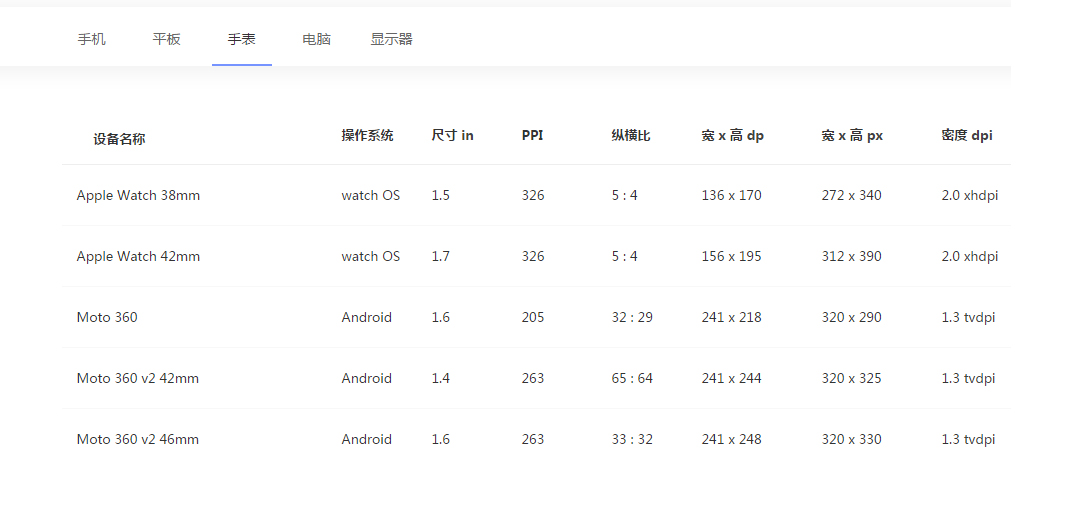Select the Moto 360 v2 46mm row

point(138,440)
